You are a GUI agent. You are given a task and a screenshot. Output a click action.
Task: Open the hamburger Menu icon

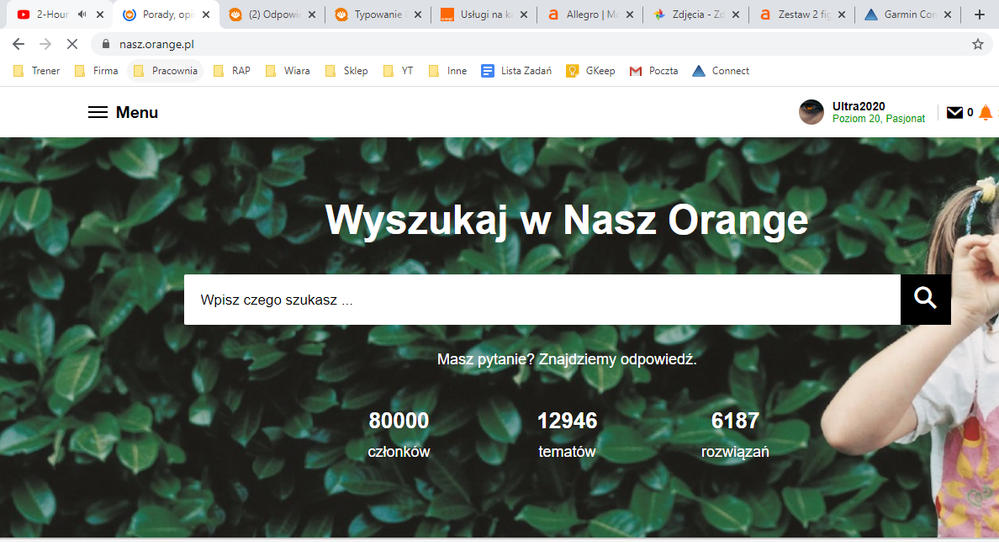(x=98, y=112)
